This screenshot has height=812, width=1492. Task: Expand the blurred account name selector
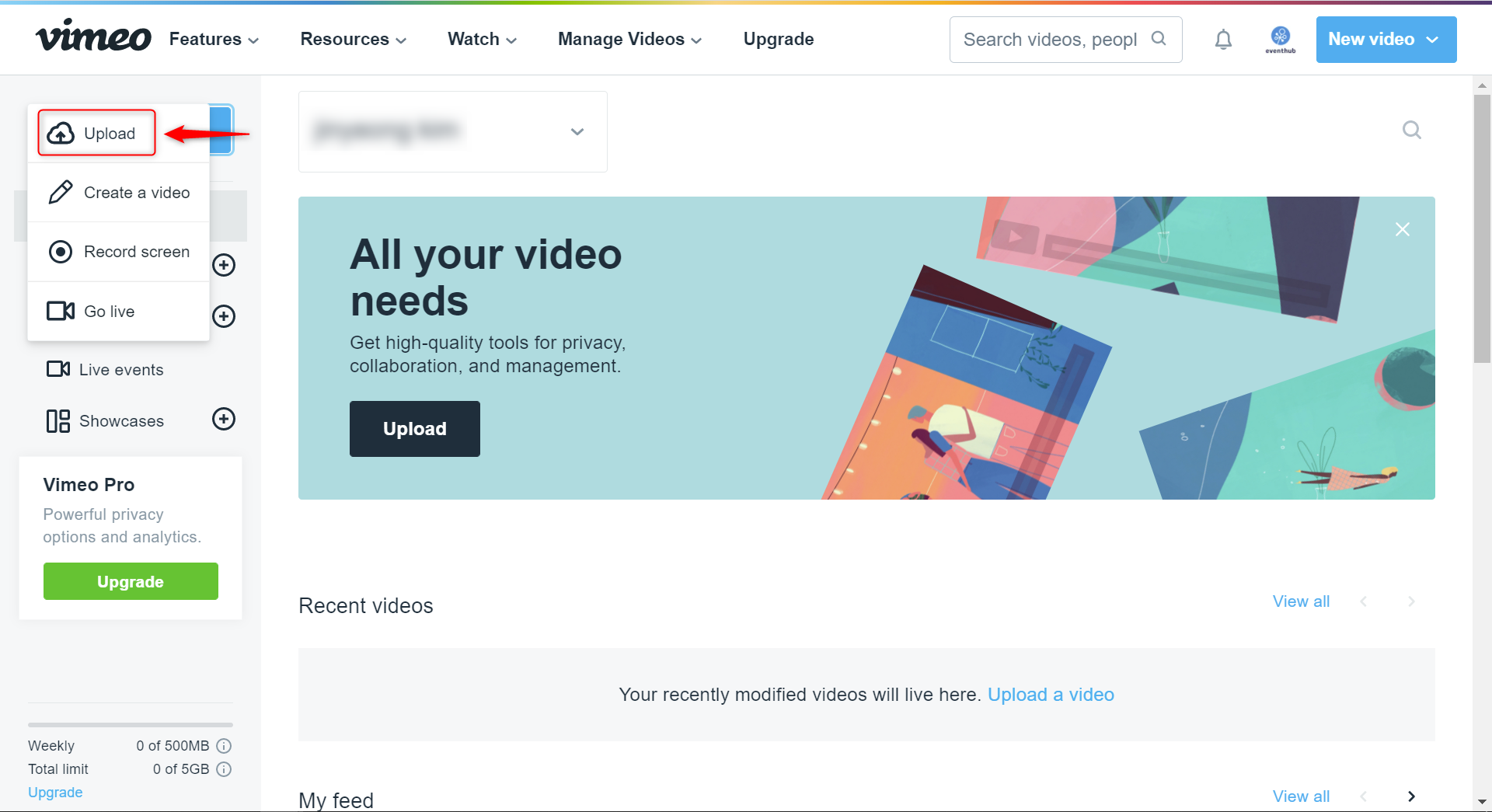tap(453, 131)
